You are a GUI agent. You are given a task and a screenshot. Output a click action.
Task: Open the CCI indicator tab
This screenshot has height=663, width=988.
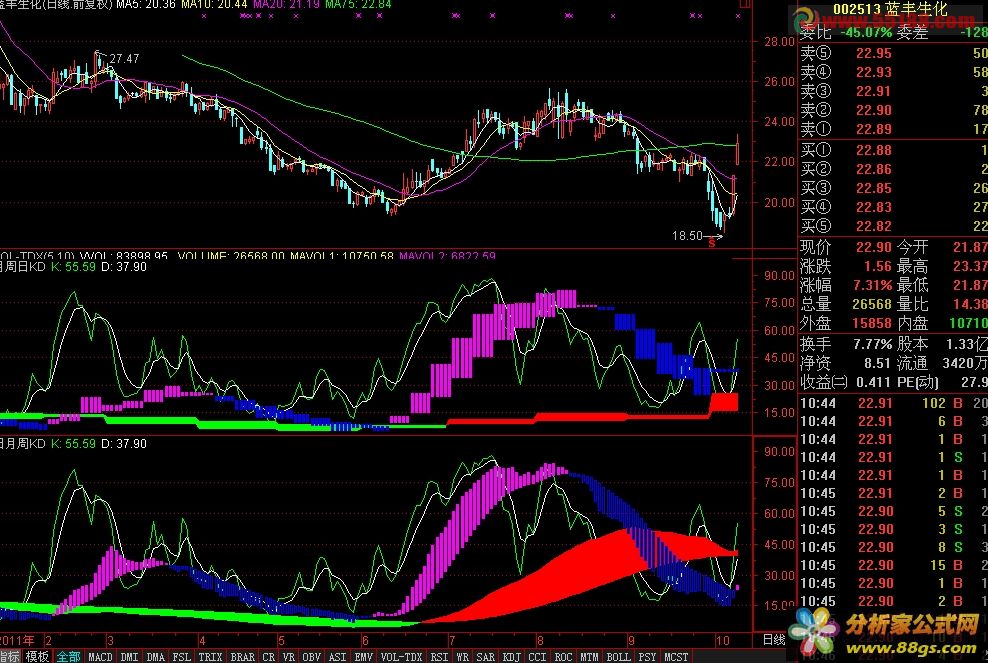pyautogui.click(x=537, y=656)
